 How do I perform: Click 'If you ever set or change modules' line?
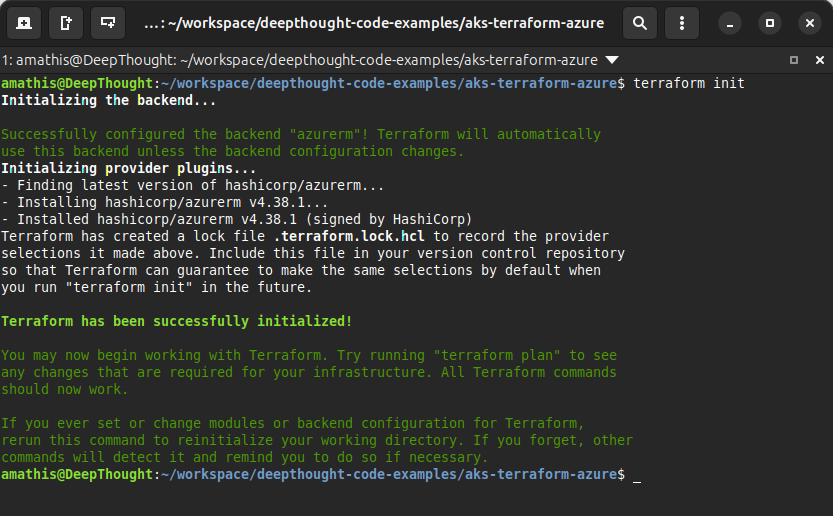point(293,424)
